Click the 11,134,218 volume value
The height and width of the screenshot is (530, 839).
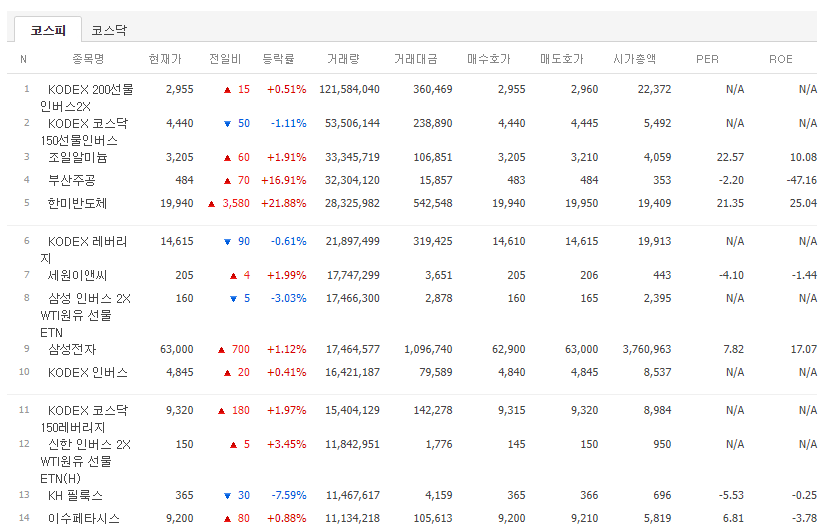353,518
